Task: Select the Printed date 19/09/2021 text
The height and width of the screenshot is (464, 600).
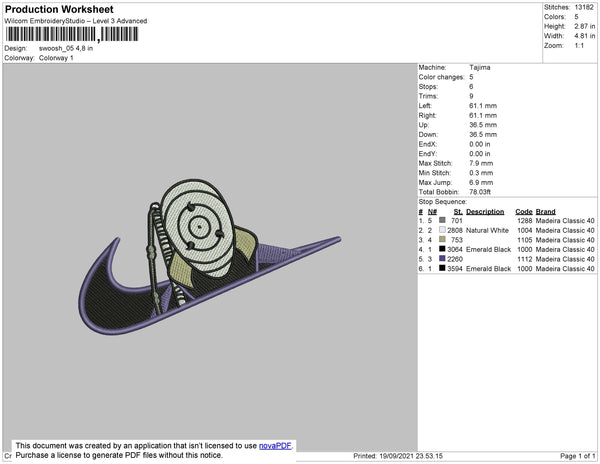Action: point(398,456)
